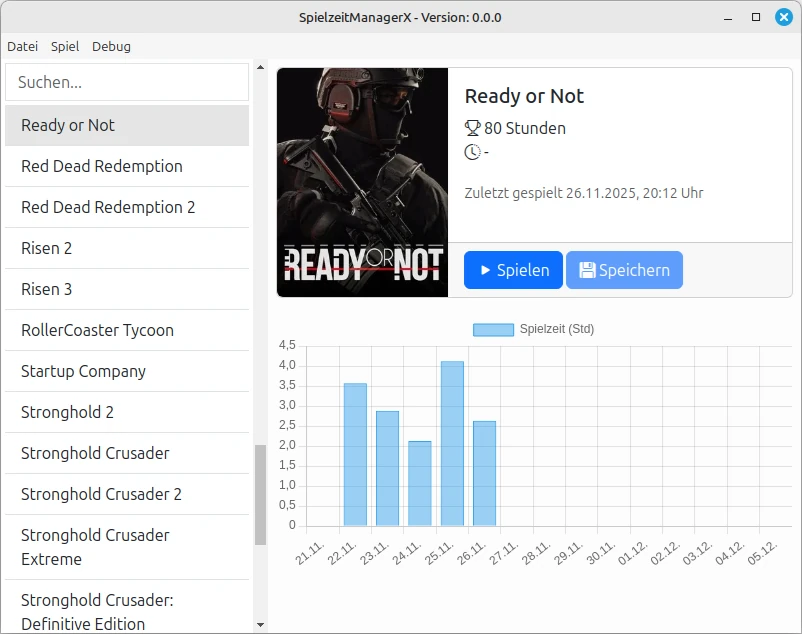The image size is (802, 634).
Task: Click the sidebar scroll down arrow
Action: [261, 625]
